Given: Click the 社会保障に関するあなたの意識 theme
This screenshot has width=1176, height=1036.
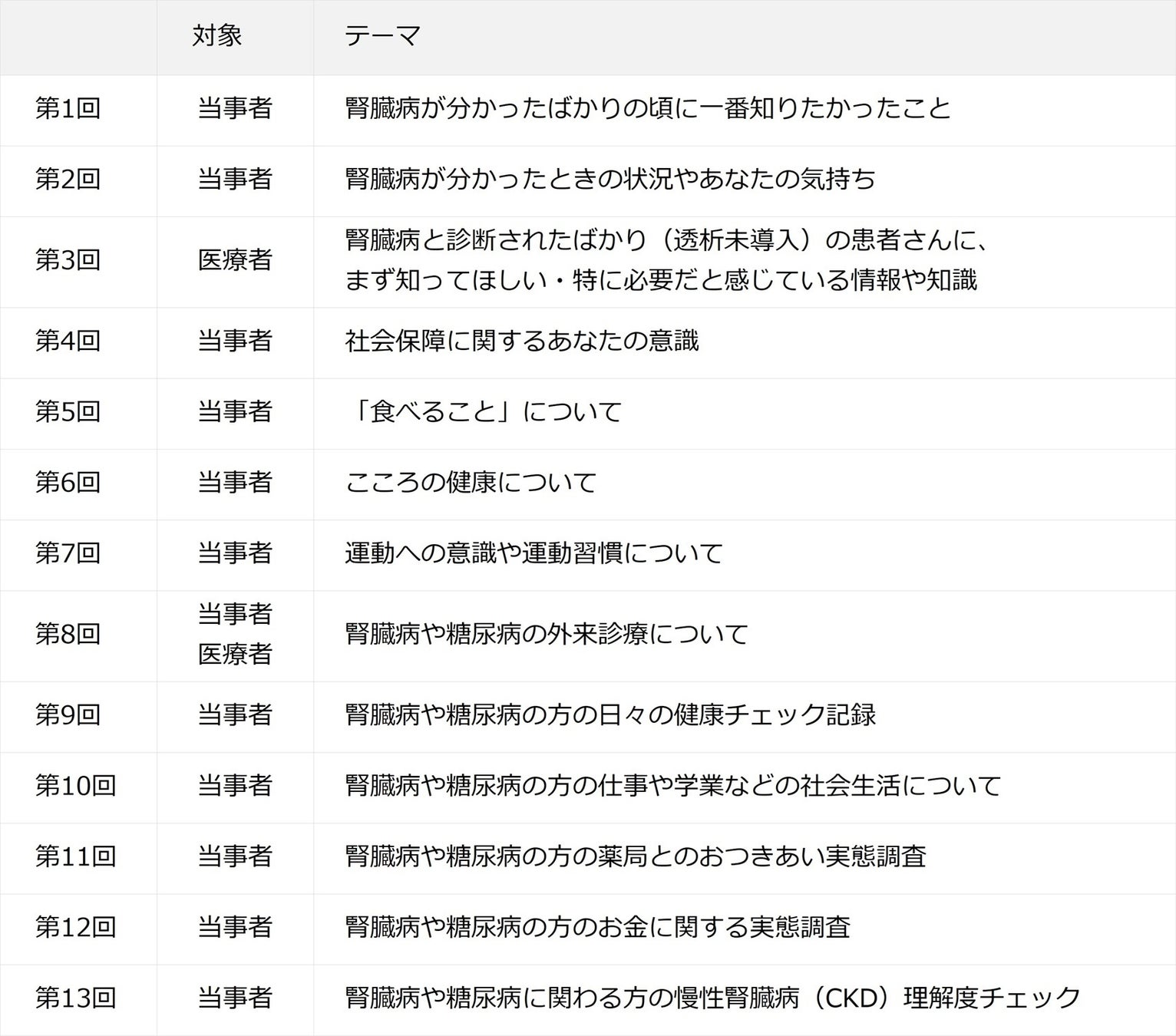Looking at the screenshot, I should (522, 341).
